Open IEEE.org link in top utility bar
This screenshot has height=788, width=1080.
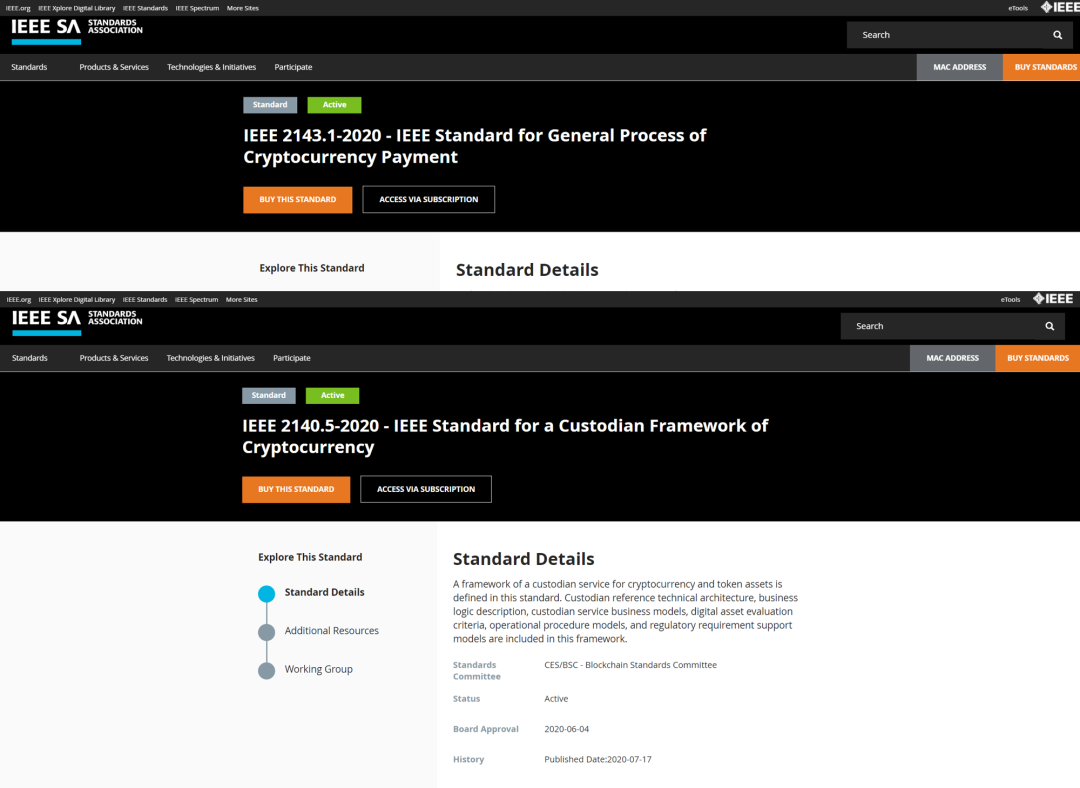coord(18,8)
